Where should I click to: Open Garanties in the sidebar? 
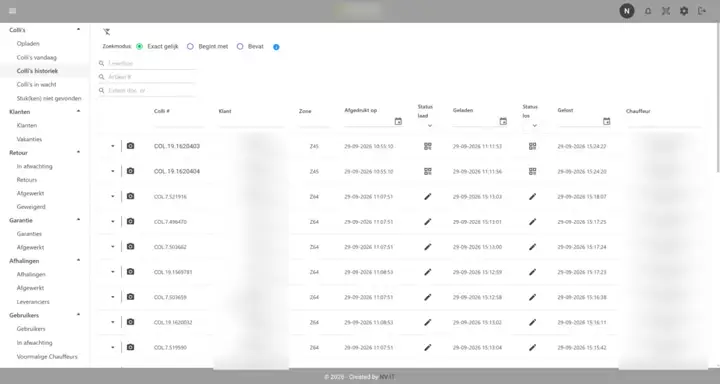click(x=29, y=234)
